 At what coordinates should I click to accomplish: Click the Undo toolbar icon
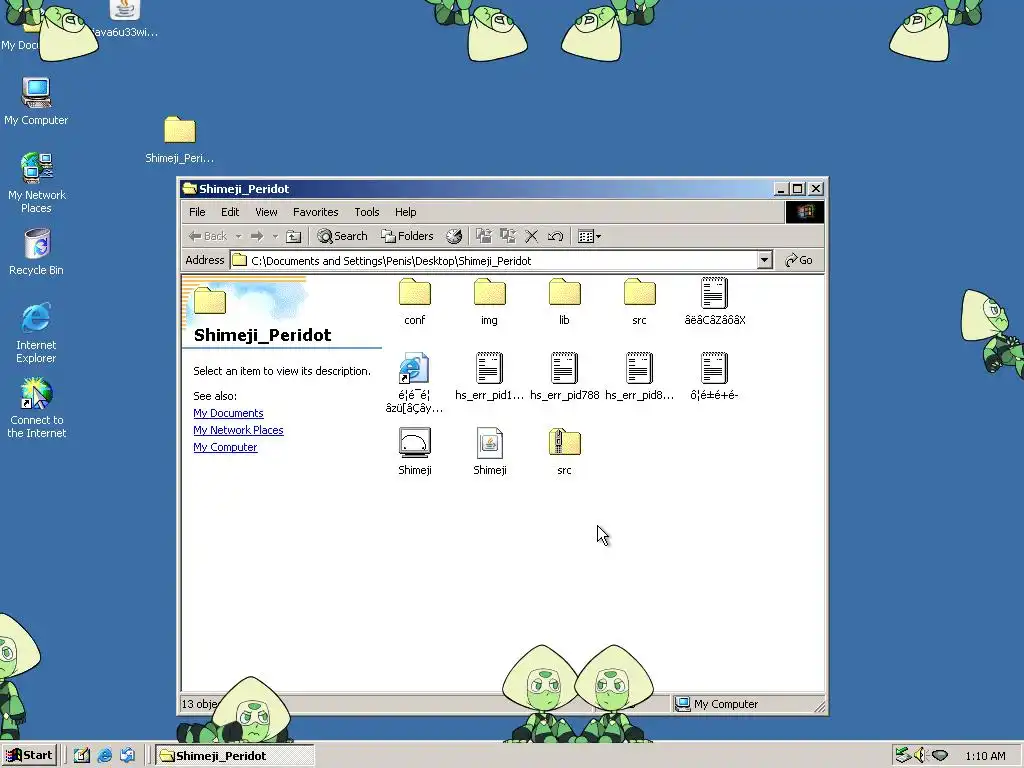coord(555,236)
